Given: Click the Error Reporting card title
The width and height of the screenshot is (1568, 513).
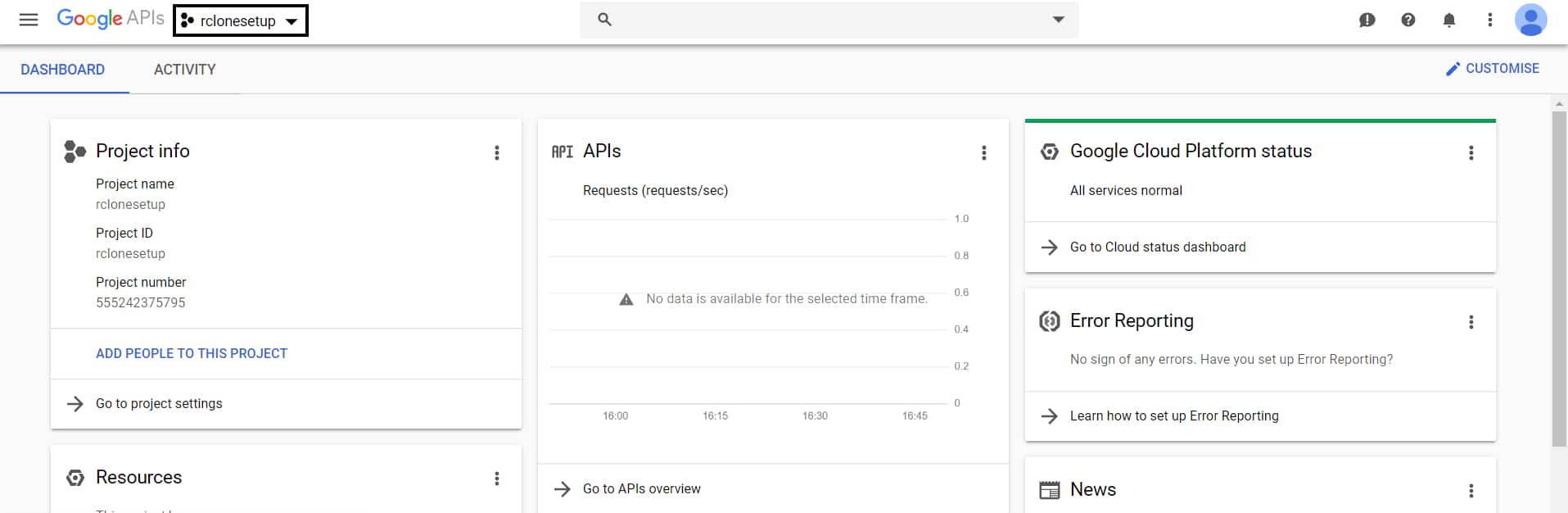Looking at the screenshot, I should 1132,321.
